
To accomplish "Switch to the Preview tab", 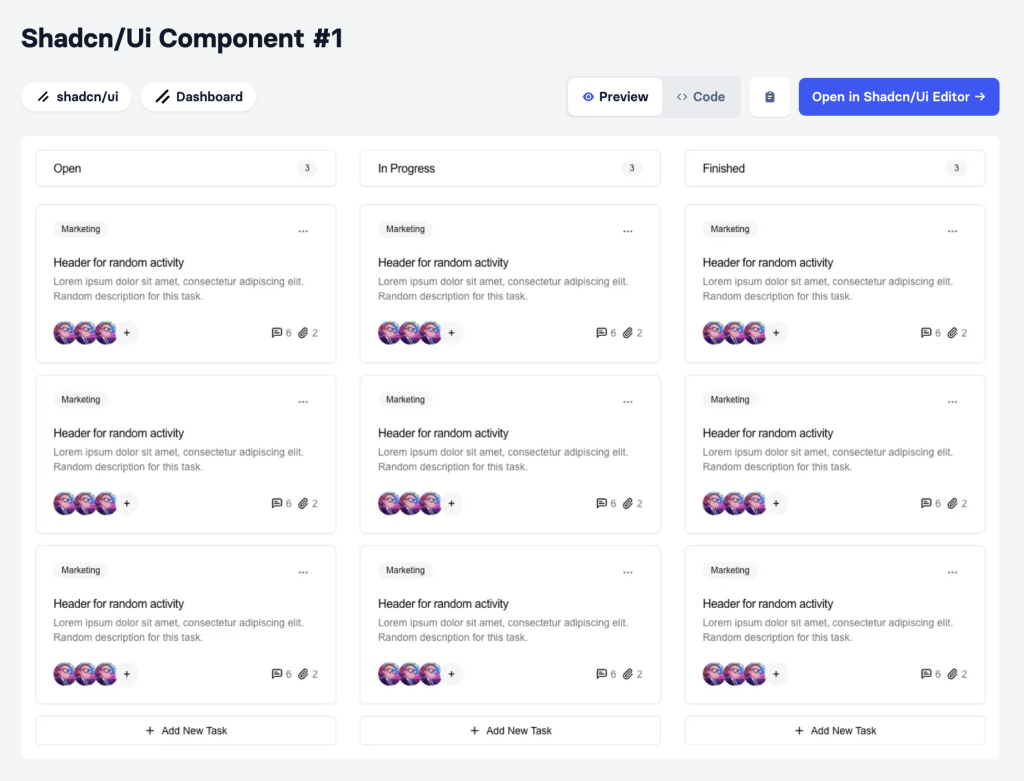I will (614, 96).
